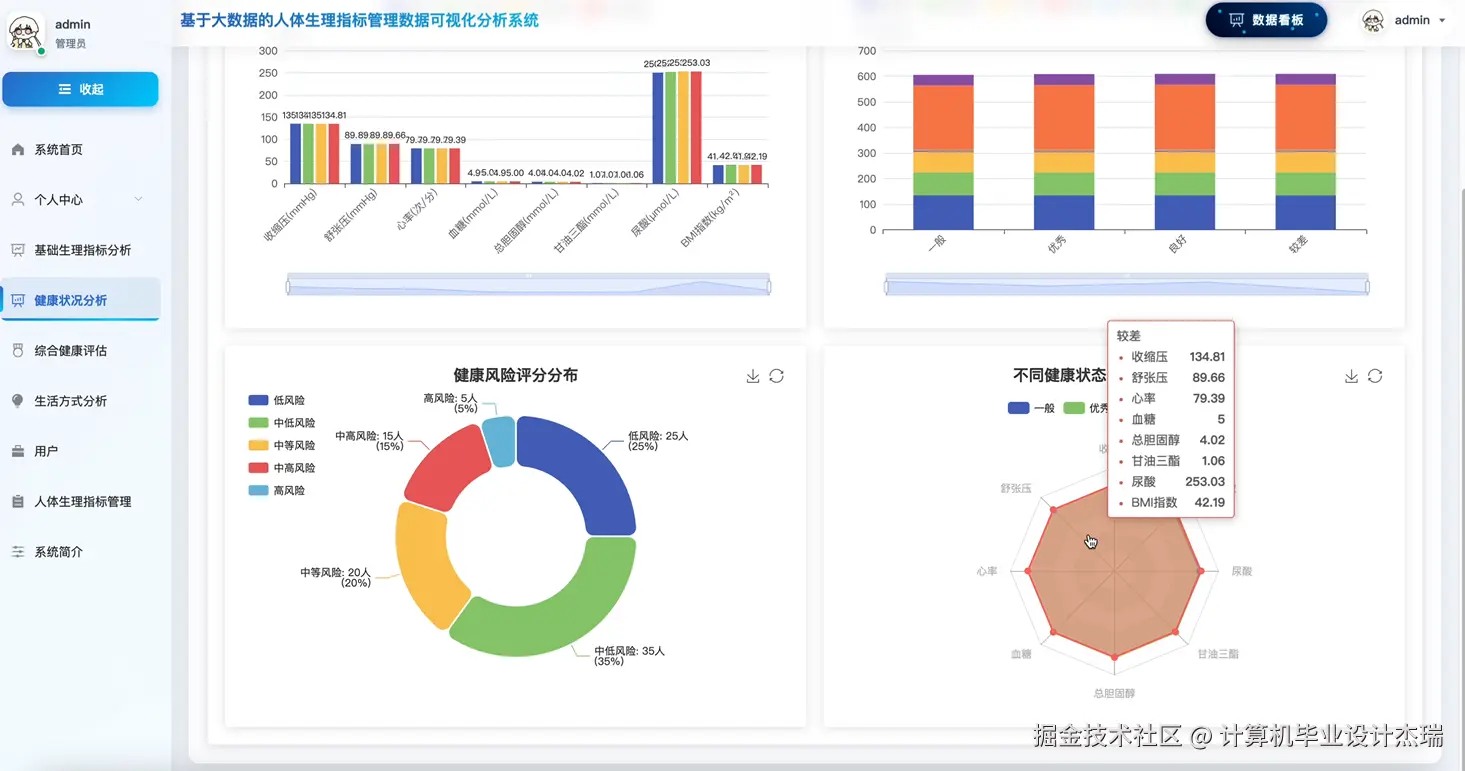Click the 心率 radar axis label
Screen dimensions: 1465x771
tap(987, 571)
